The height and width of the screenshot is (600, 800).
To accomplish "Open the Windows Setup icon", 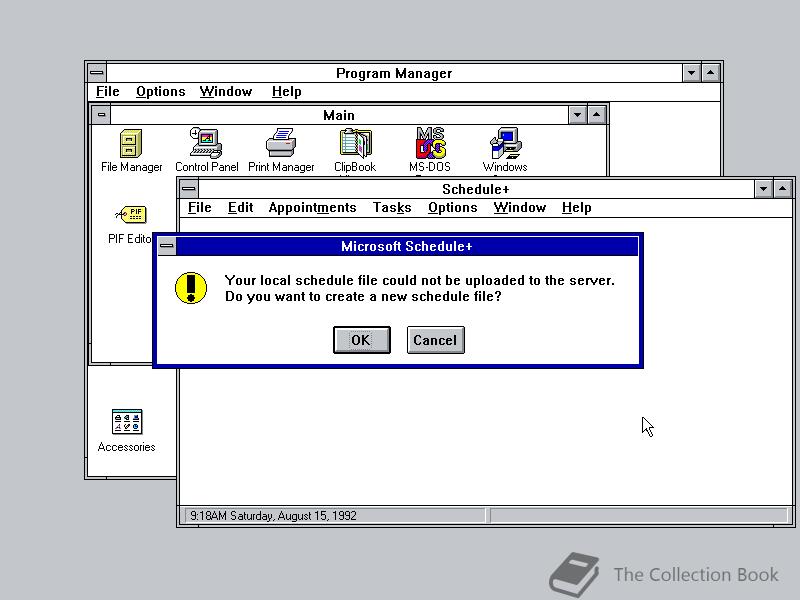I will pyautogui.click(x=505, y=150).
